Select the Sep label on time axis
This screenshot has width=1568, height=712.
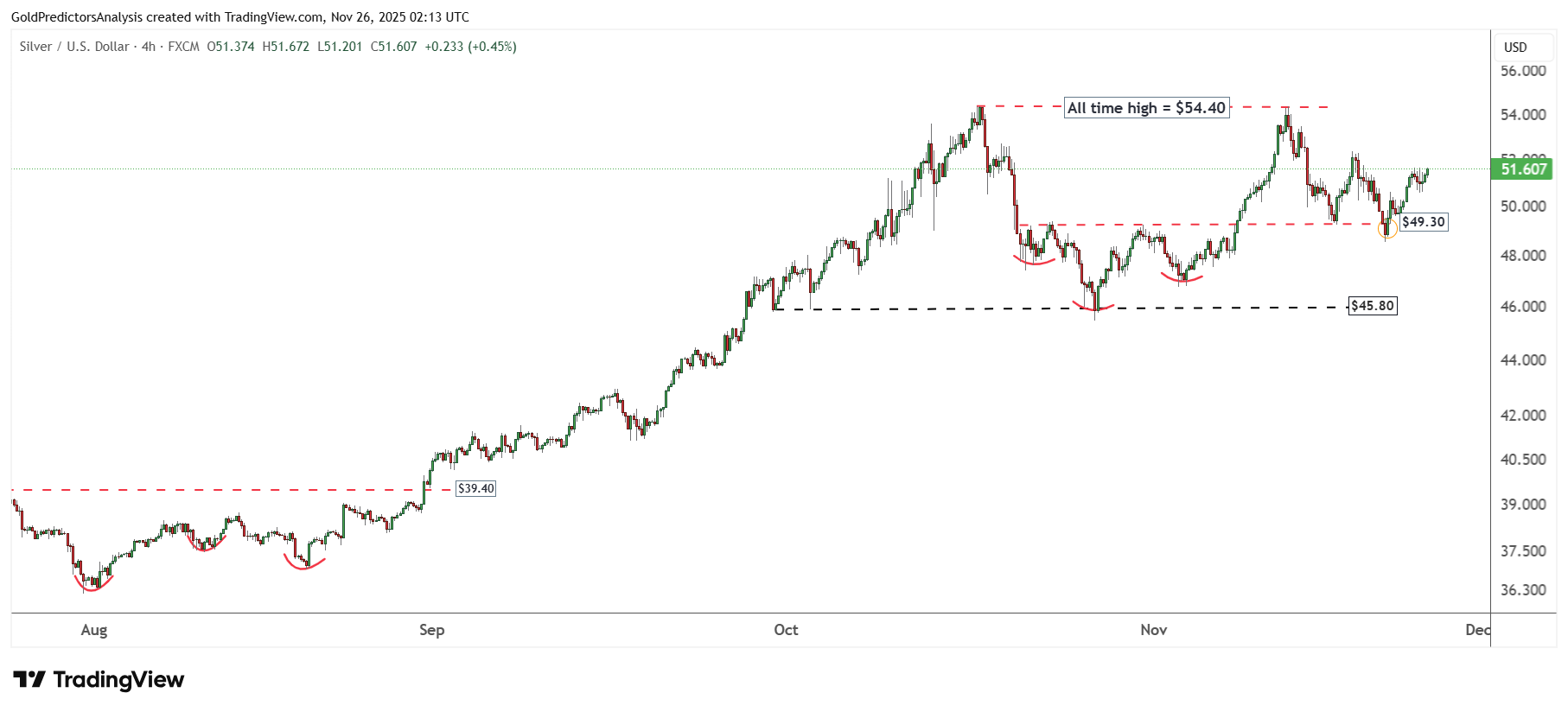click(x=431, y=630)
